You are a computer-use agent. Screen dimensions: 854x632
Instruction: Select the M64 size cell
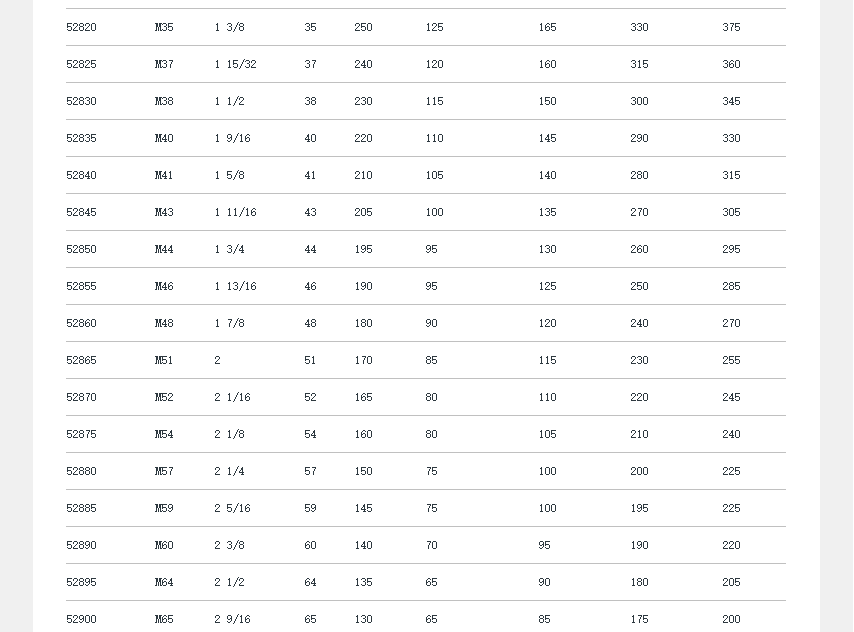(x=164, y=583)
